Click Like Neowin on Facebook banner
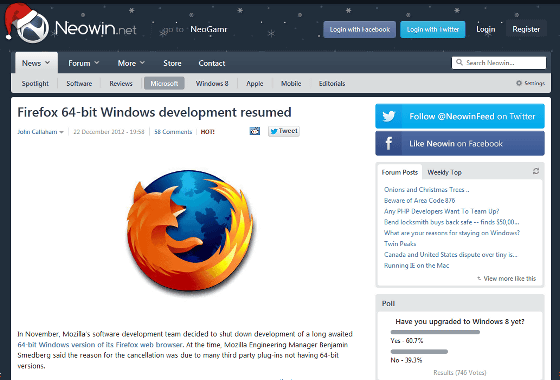This screenshot has height=380, width=560. pos(460,144)
